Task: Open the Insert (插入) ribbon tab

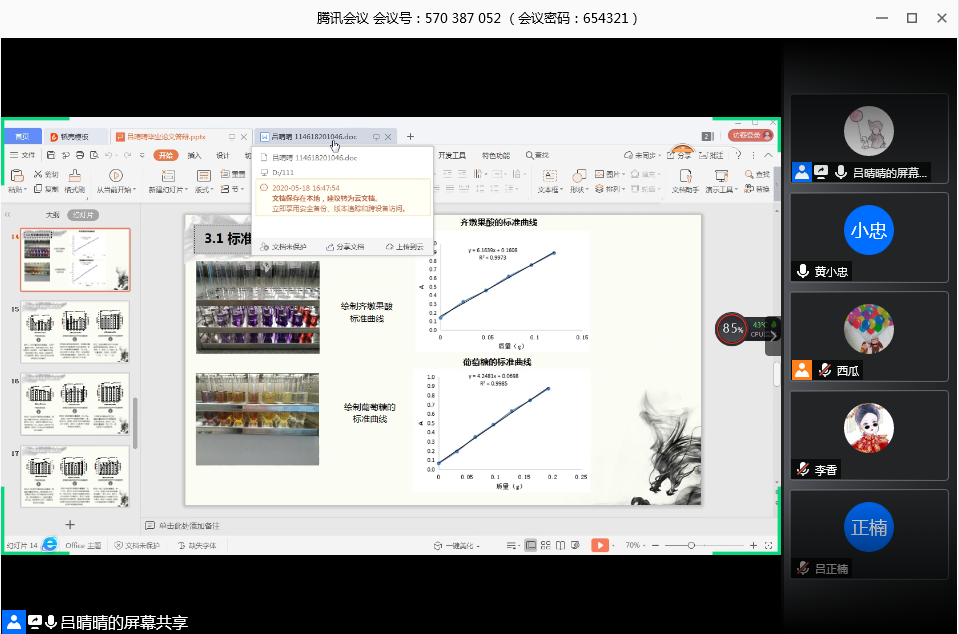Action: click(194, 155)
